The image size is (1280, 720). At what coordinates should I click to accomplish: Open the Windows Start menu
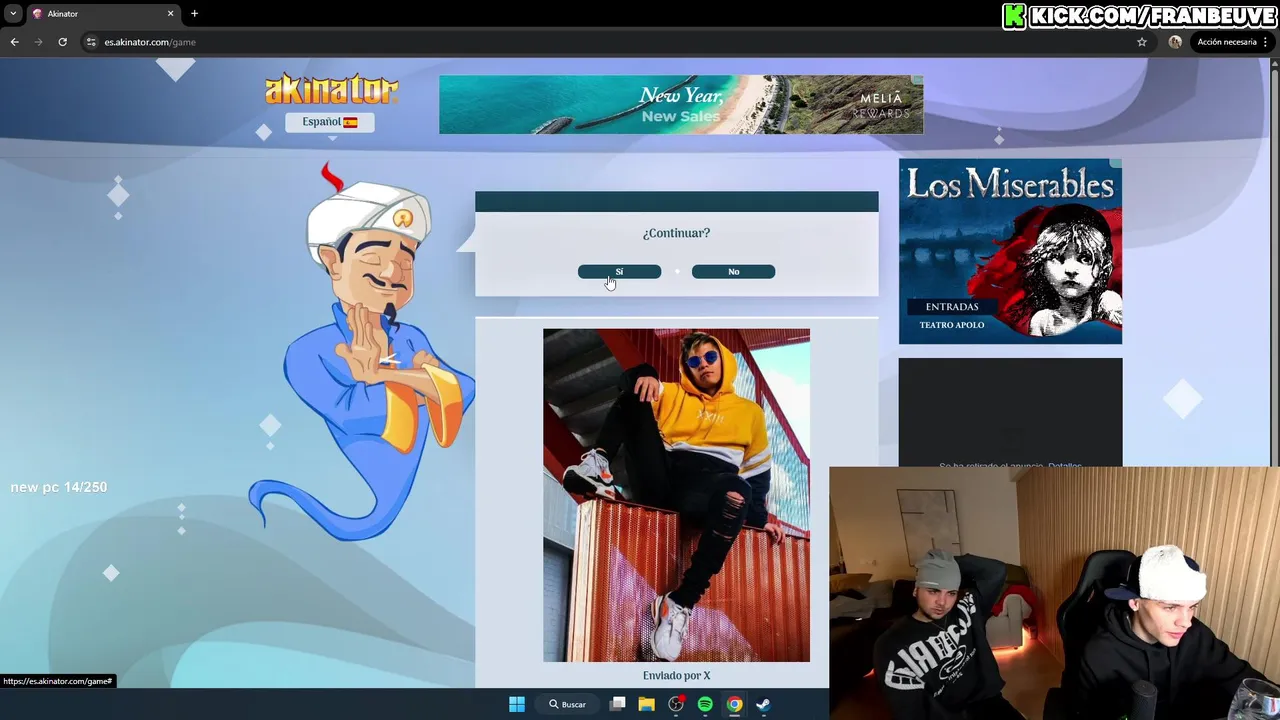tap(517, 704)
